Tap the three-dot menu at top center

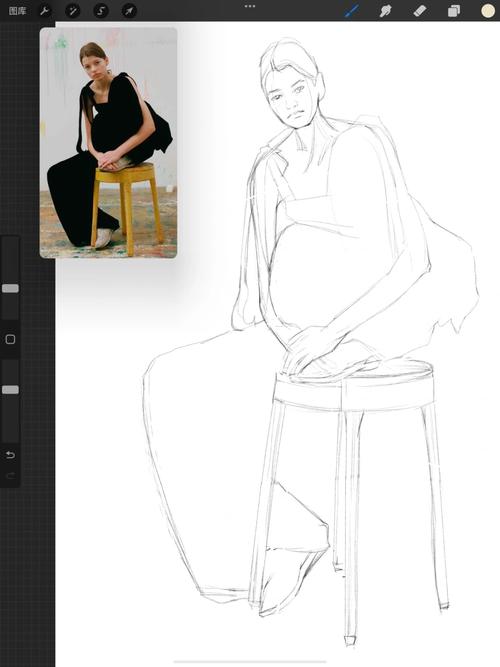click(x=250, y=6)
